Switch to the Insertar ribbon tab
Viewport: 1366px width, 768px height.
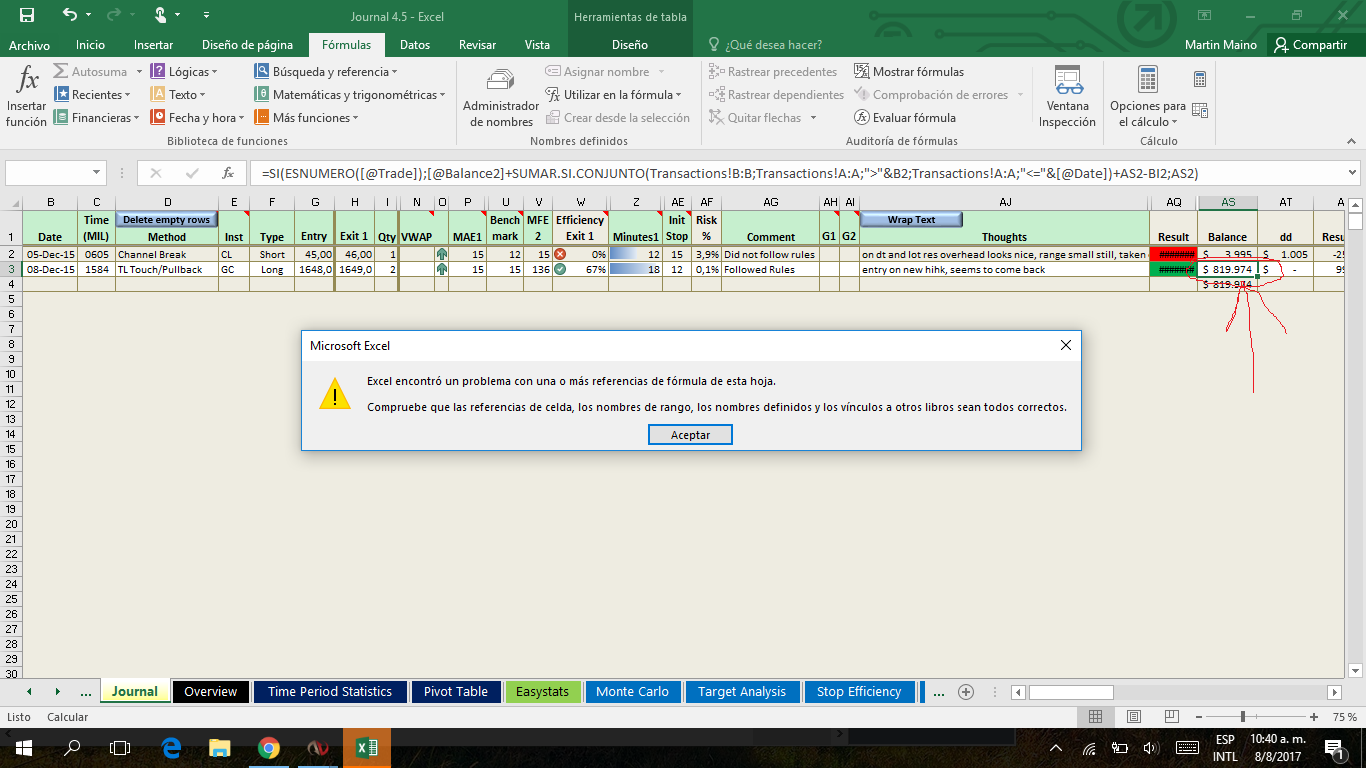tap(153, 45)
